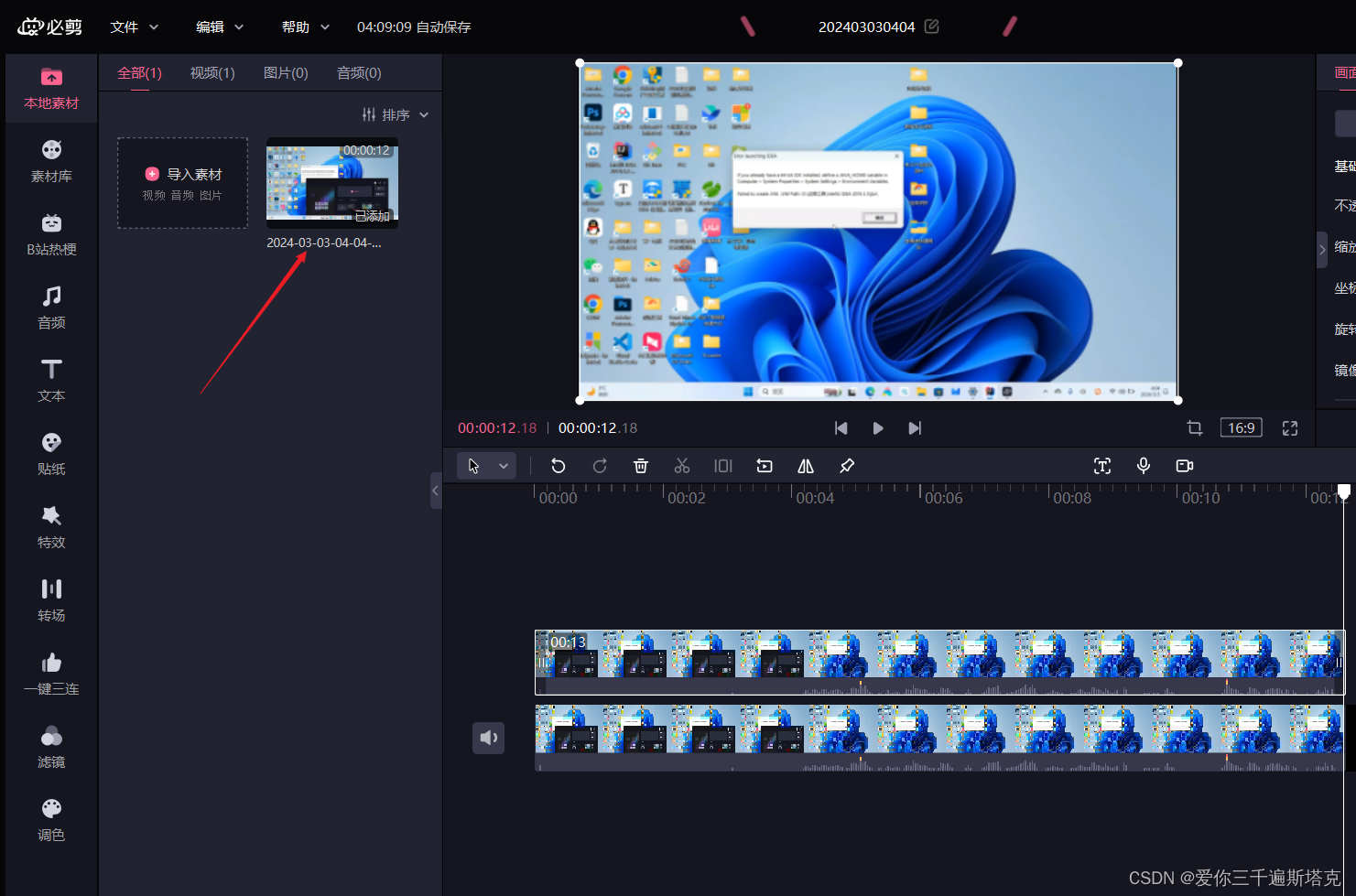This screenshot has height=896, width=1356.
Task: Open the 编辑 menu
Action: (x=220, y=27)
